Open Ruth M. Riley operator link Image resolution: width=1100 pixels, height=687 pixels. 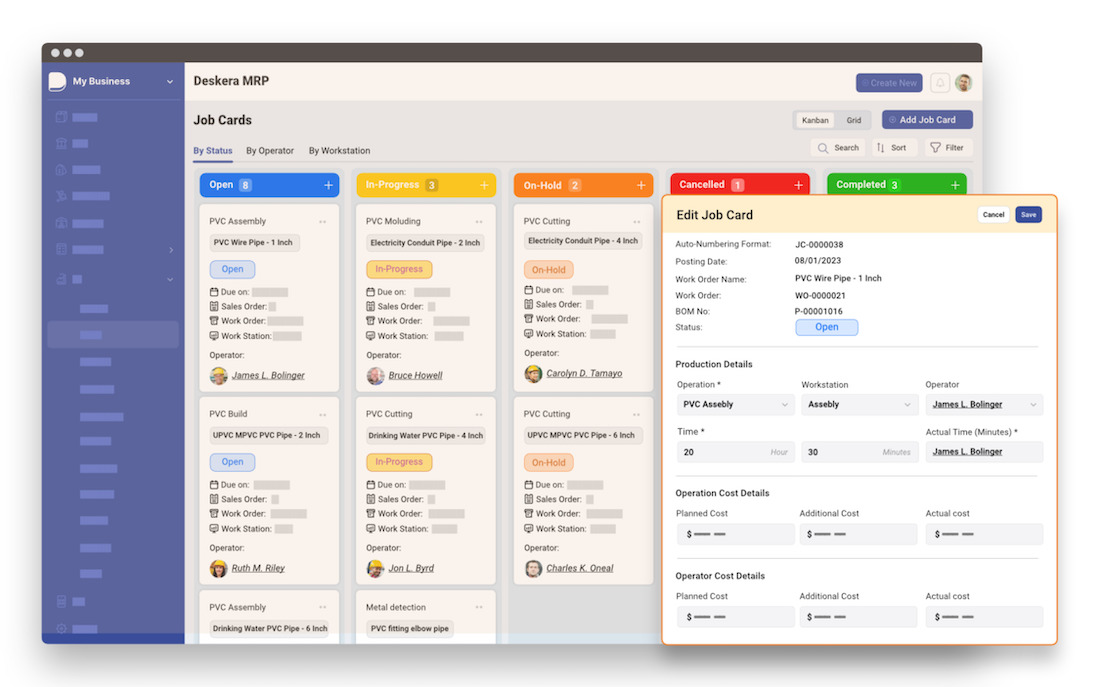258,568
